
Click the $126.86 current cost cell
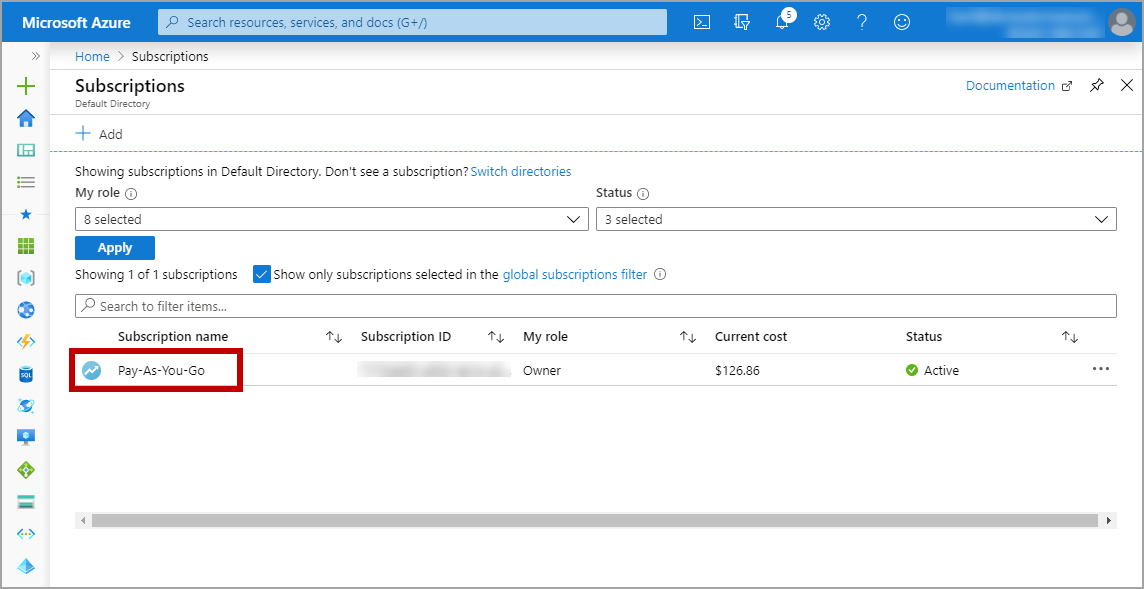click(x=737, y=370)
